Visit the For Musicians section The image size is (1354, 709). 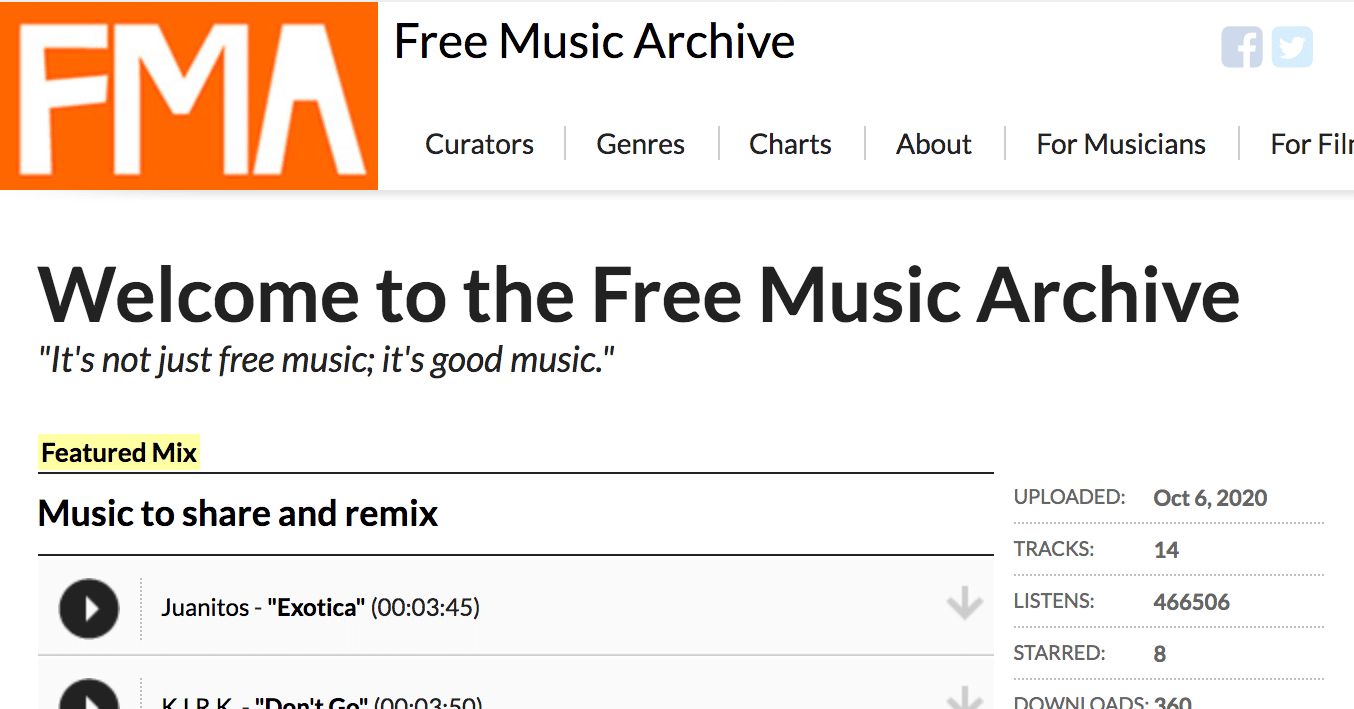(x=1120, y=144)
